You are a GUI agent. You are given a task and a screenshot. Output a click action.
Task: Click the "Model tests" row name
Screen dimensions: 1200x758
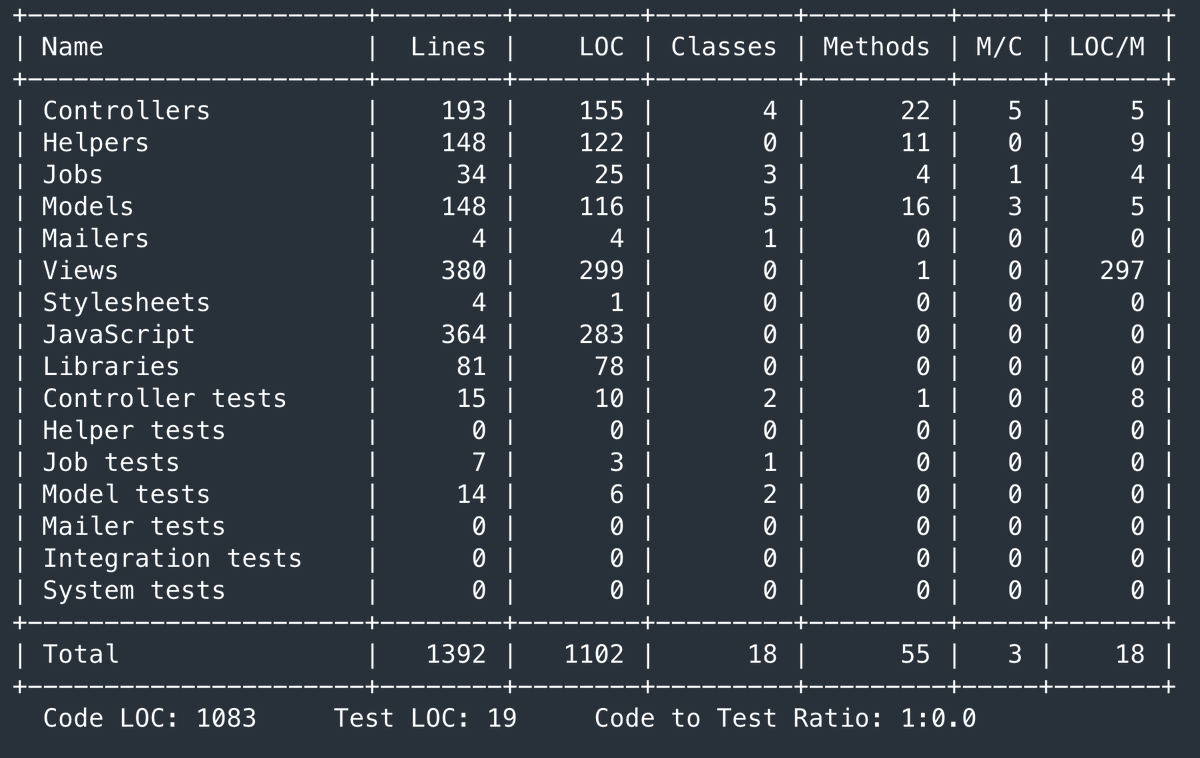click(x=126, y=495)
